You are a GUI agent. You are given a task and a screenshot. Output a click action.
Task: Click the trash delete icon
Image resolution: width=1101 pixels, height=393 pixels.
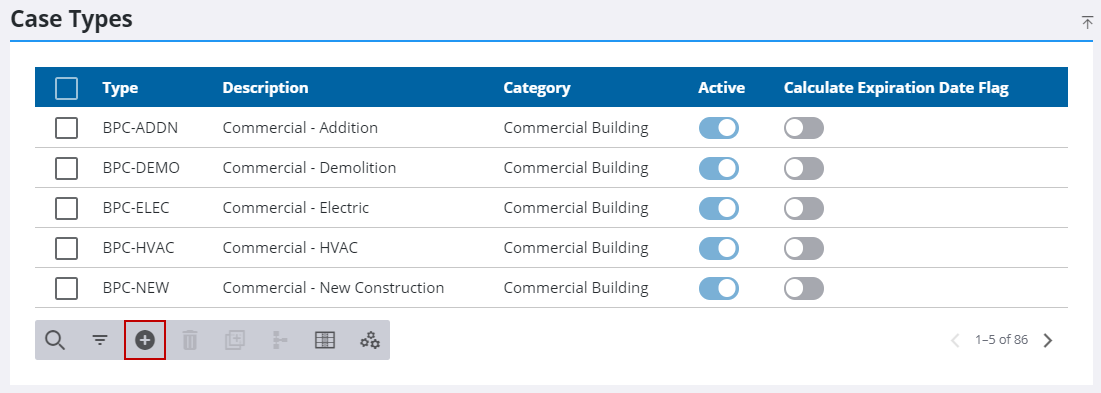[x=190, y=340]
